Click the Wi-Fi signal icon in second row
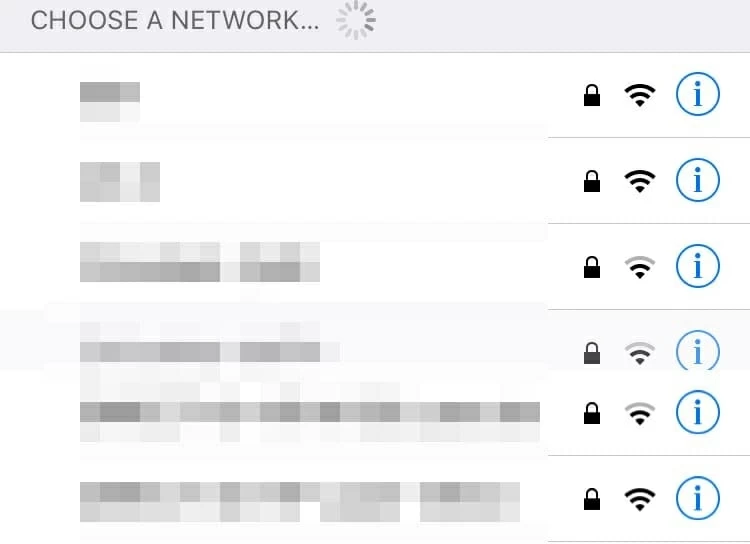Image resolution: width=750 pixels, height=544 pixels. 640,181
